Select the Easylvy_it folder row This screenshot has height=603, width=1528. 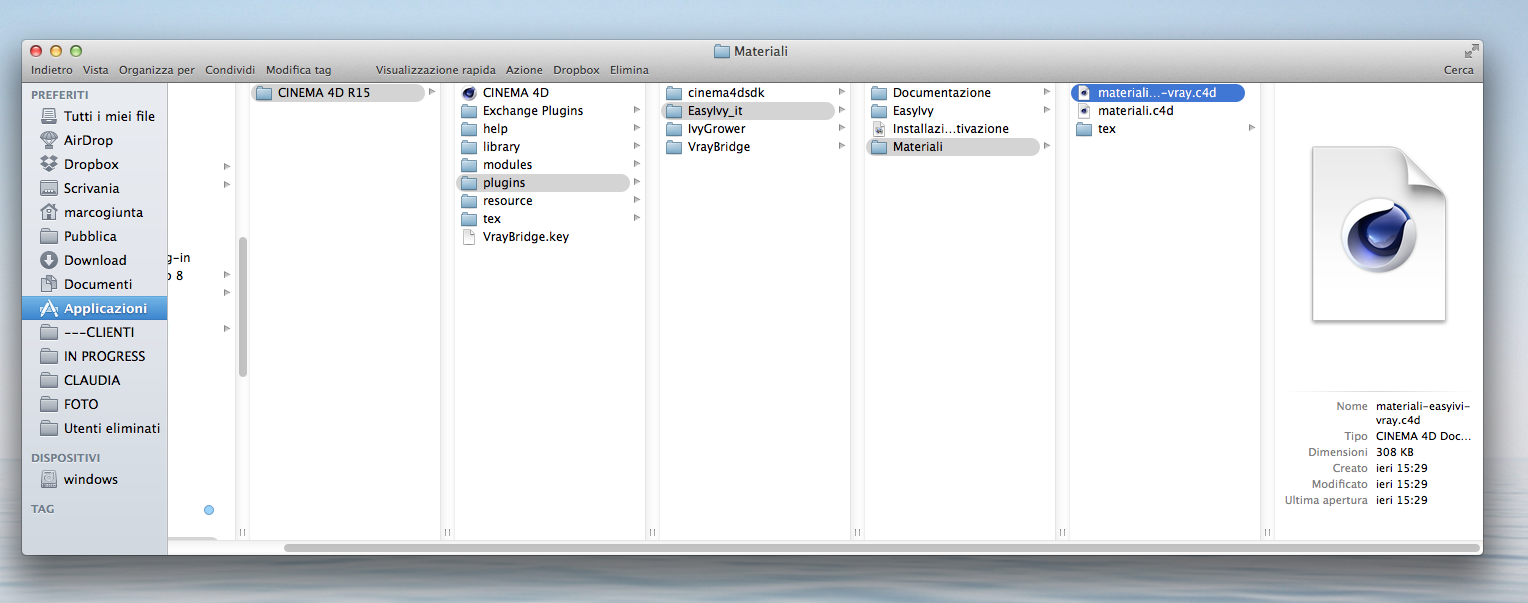point(748,110)
